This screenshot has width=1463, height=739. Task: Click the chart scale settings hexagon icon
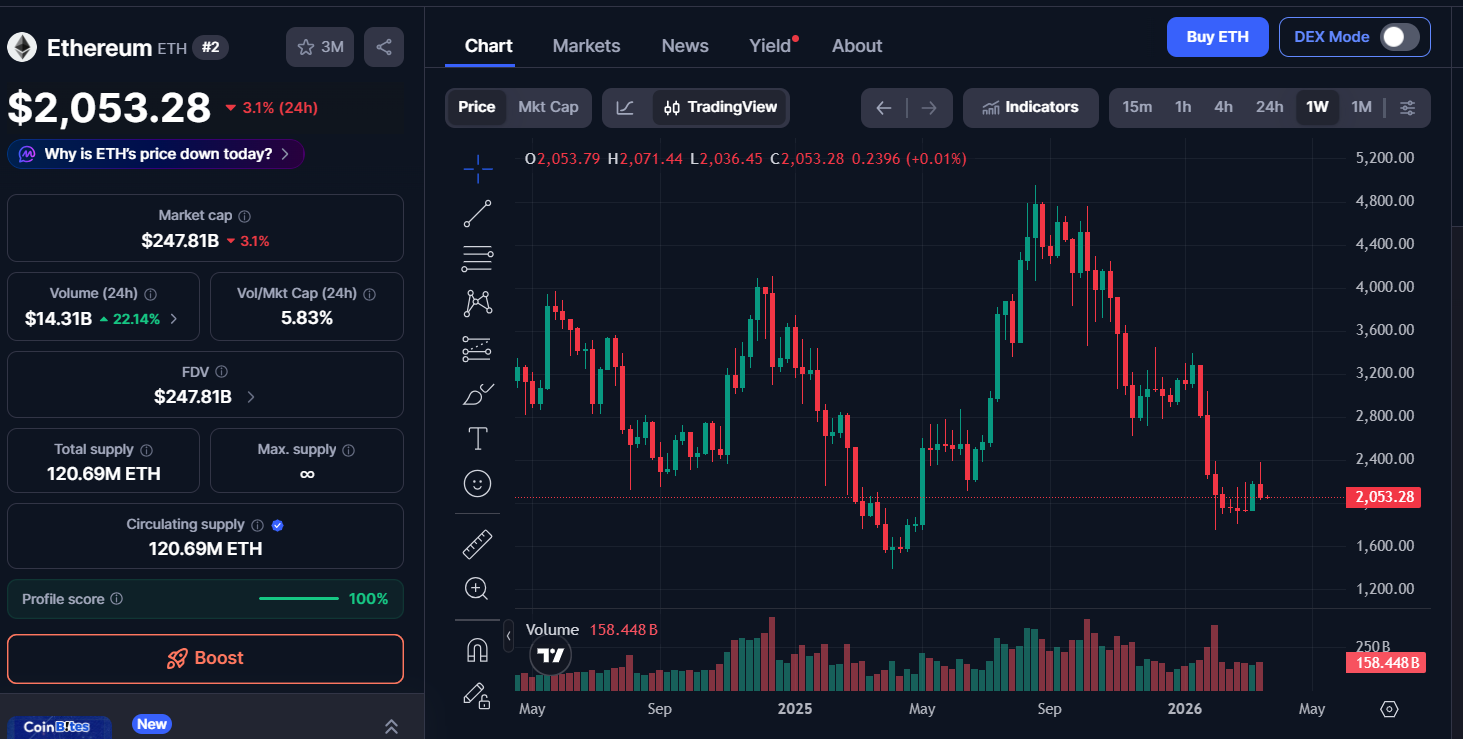[1389, 709]
